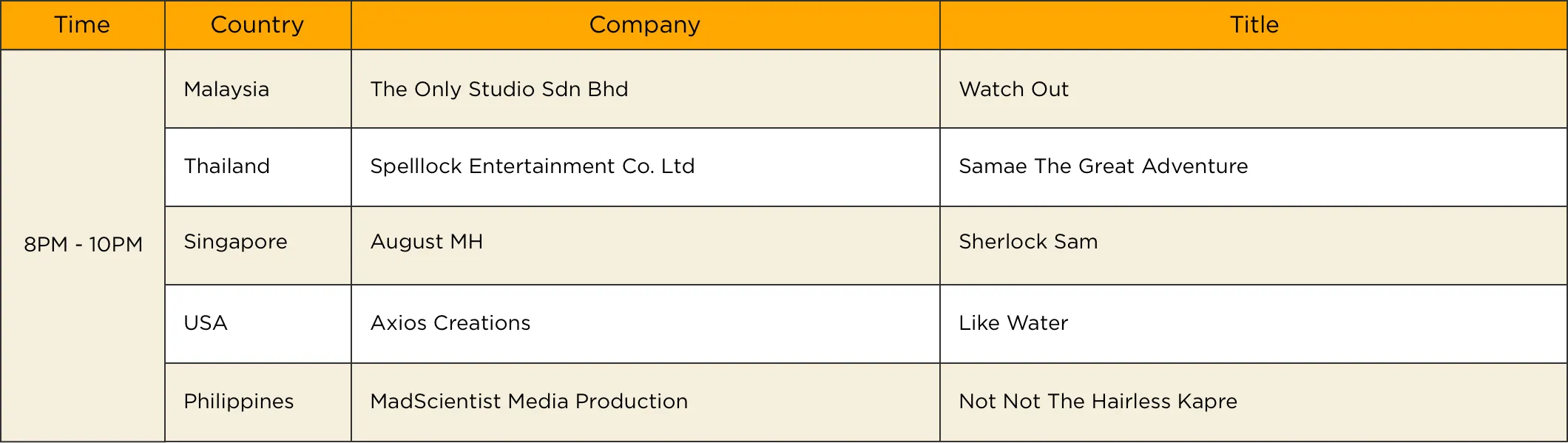This screenshot has height=443, width=1568.
Task: Select the USA country cell
Action: (x=206, y=323)
